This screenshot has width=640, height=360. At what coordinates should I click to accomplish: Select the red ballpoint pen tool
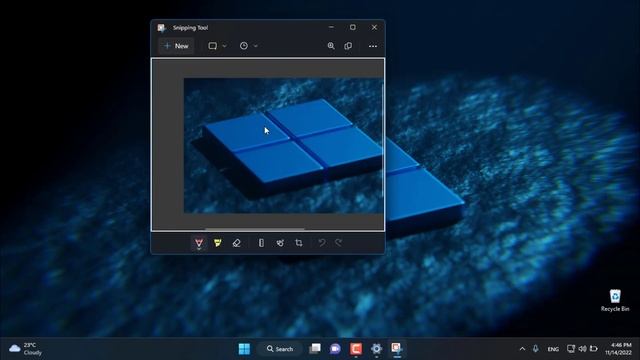[x=199, y=243]
